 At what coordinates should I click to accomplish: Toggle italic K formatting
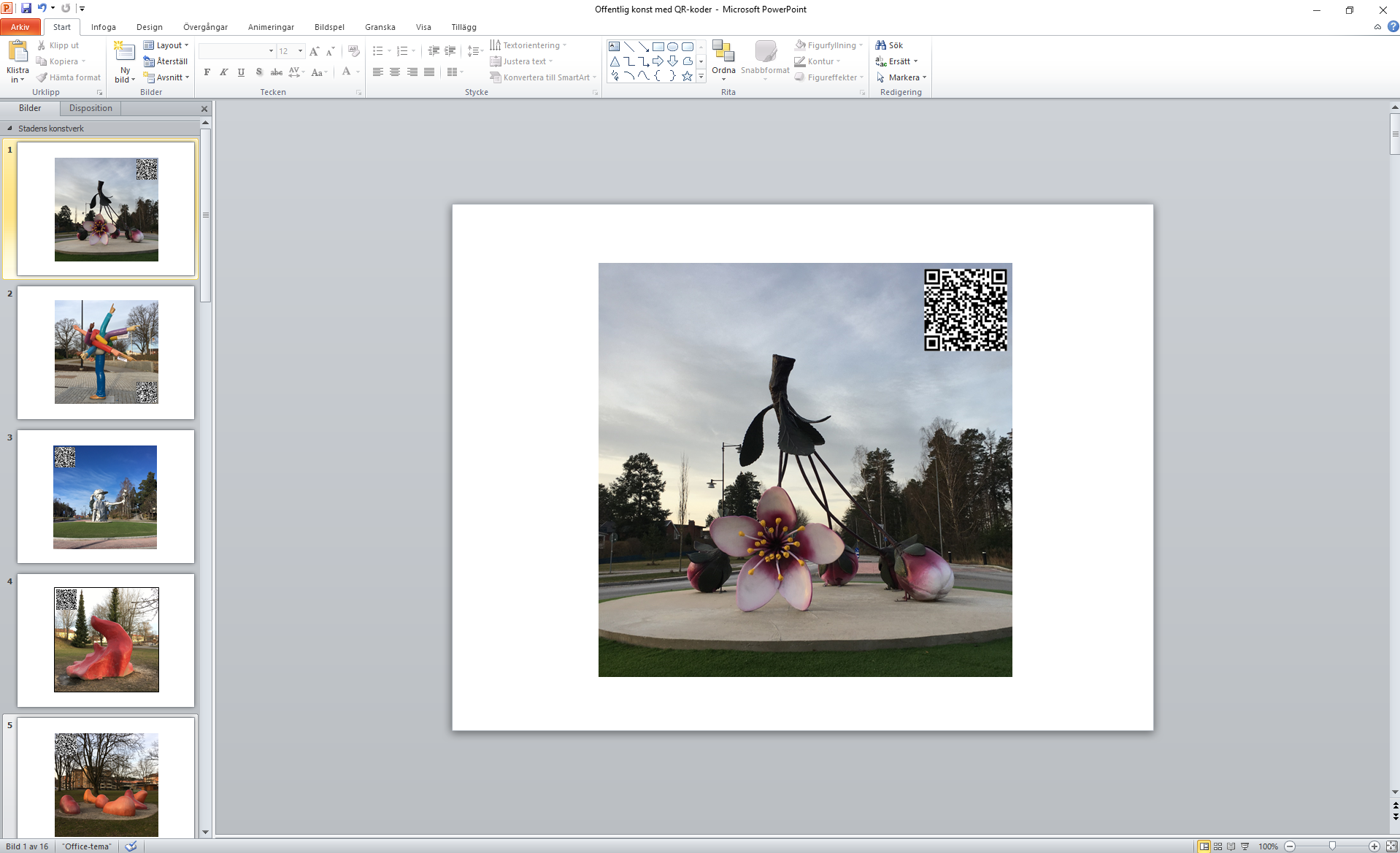pyautogui.click(x=224, y=72)
